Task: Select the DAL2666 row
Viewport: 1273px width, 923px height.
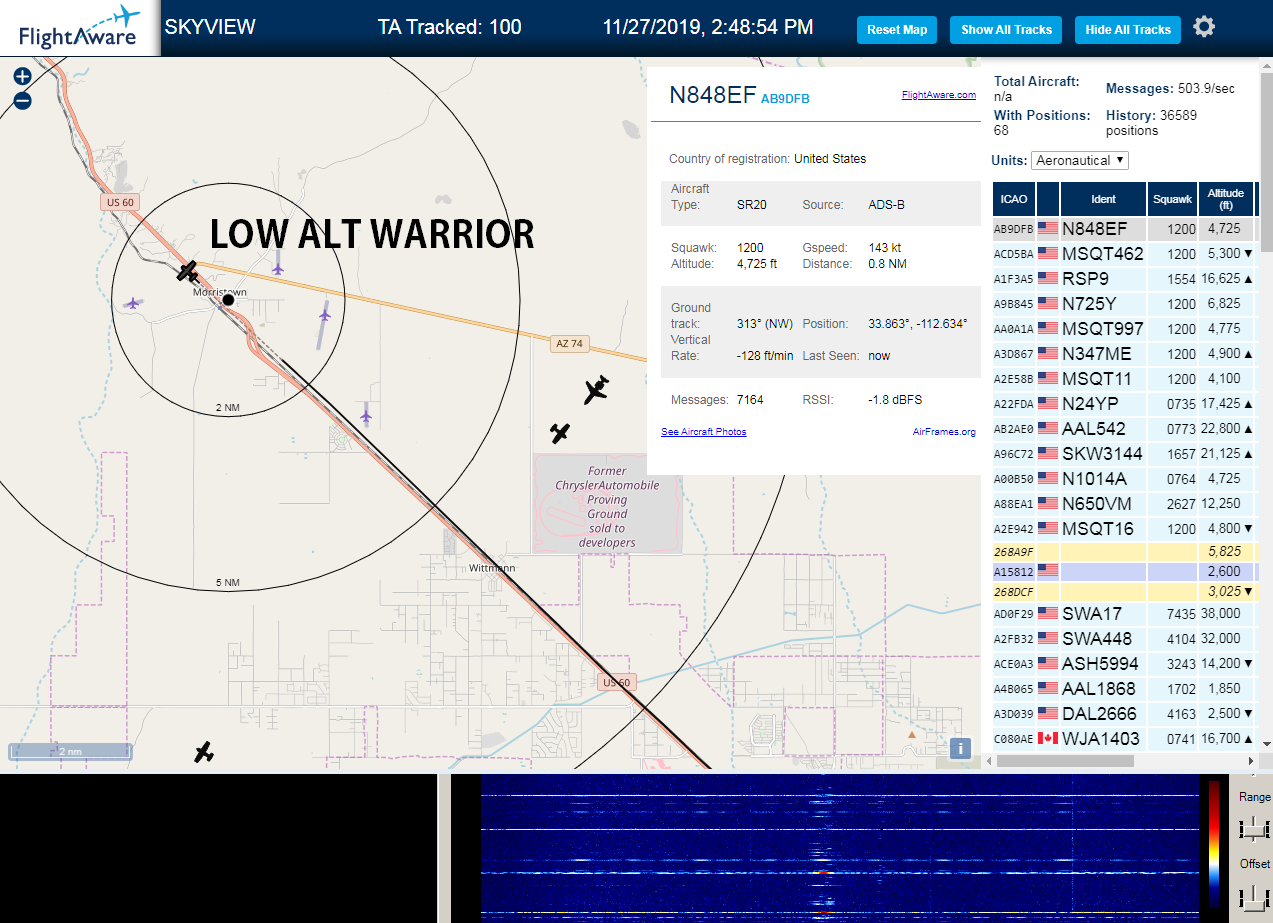Action: pyautogui.click(x=1125, y=714)
